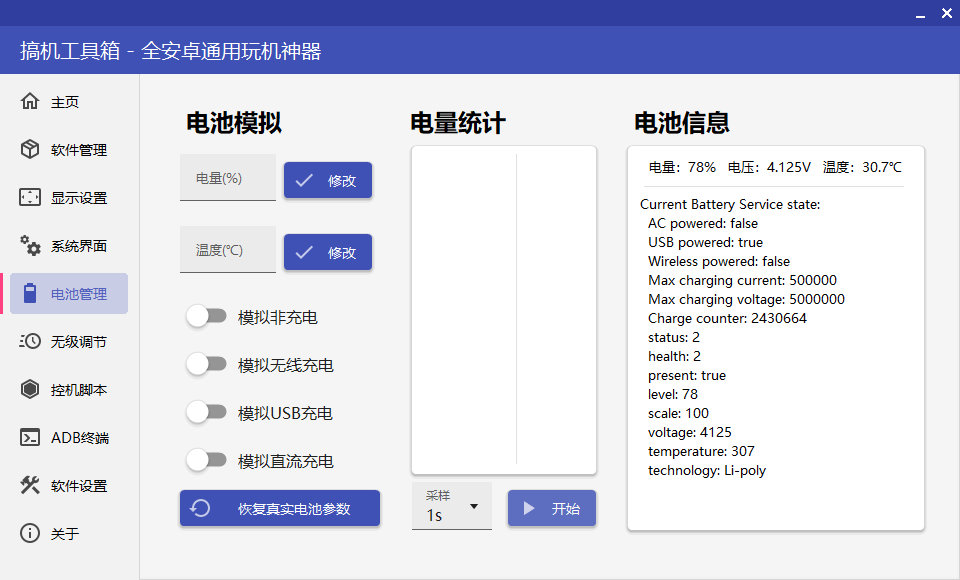
Task: Click the info icon beside 关于
Action: click(x=29, y=533)
